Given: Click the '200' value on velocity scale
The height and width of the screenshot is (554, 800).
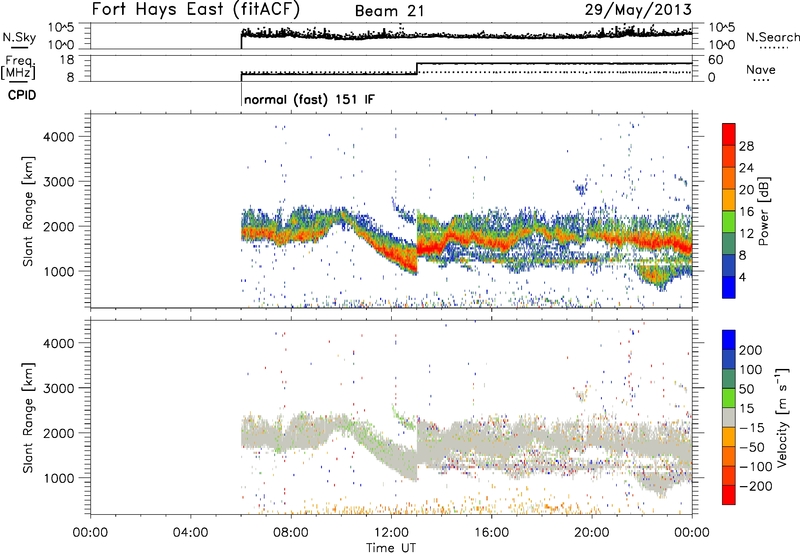Looking at the screenshot, I should 751,350.
